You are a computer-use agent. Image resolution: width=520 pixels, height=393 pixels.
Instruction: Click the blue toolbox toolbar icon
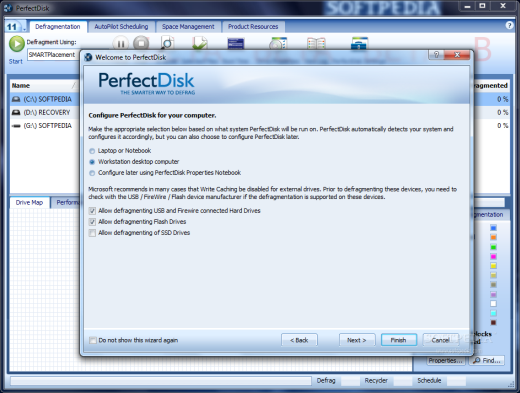click(359, 43)
